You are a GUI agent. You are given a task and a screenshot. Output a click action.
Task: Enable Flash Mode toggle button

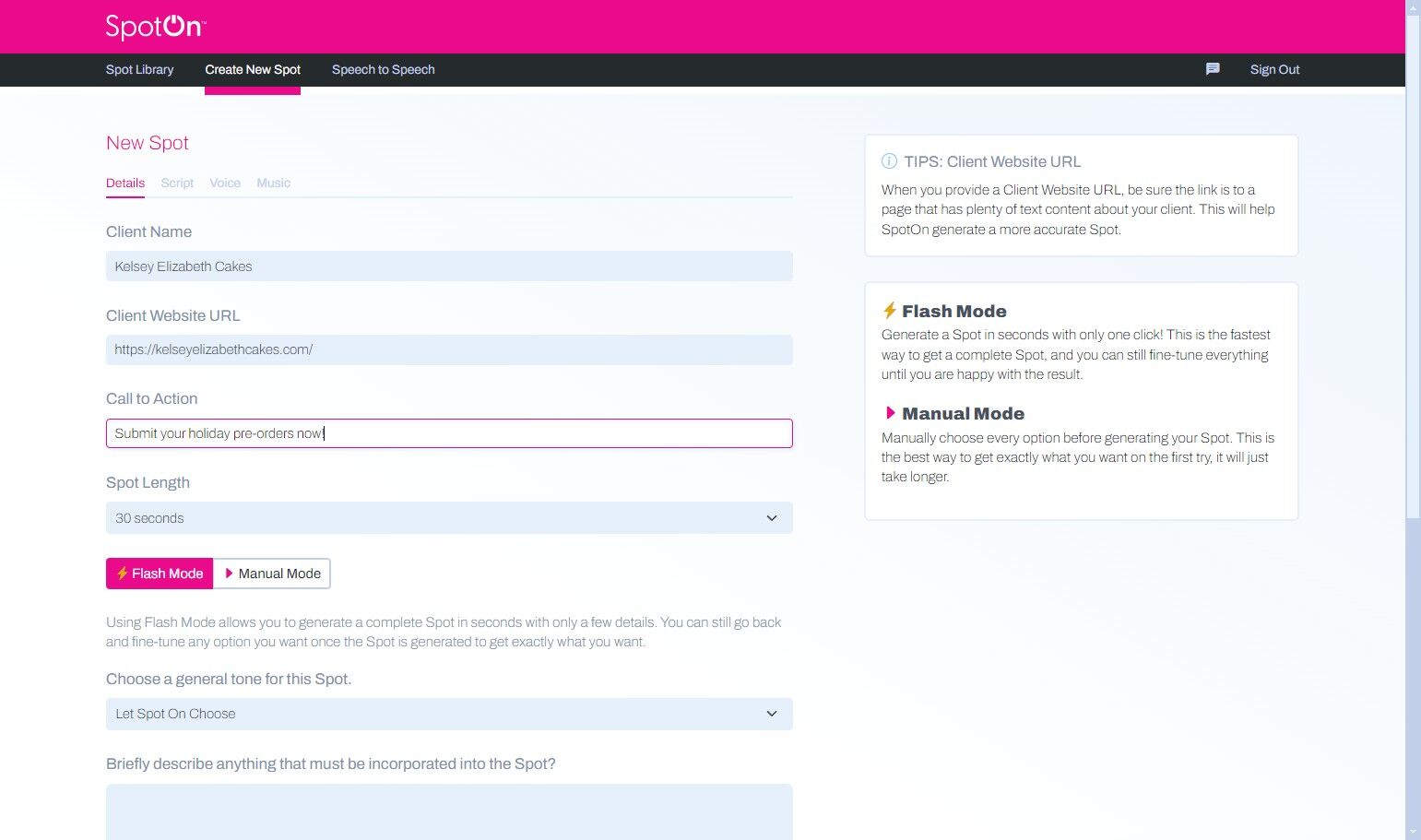160,574
